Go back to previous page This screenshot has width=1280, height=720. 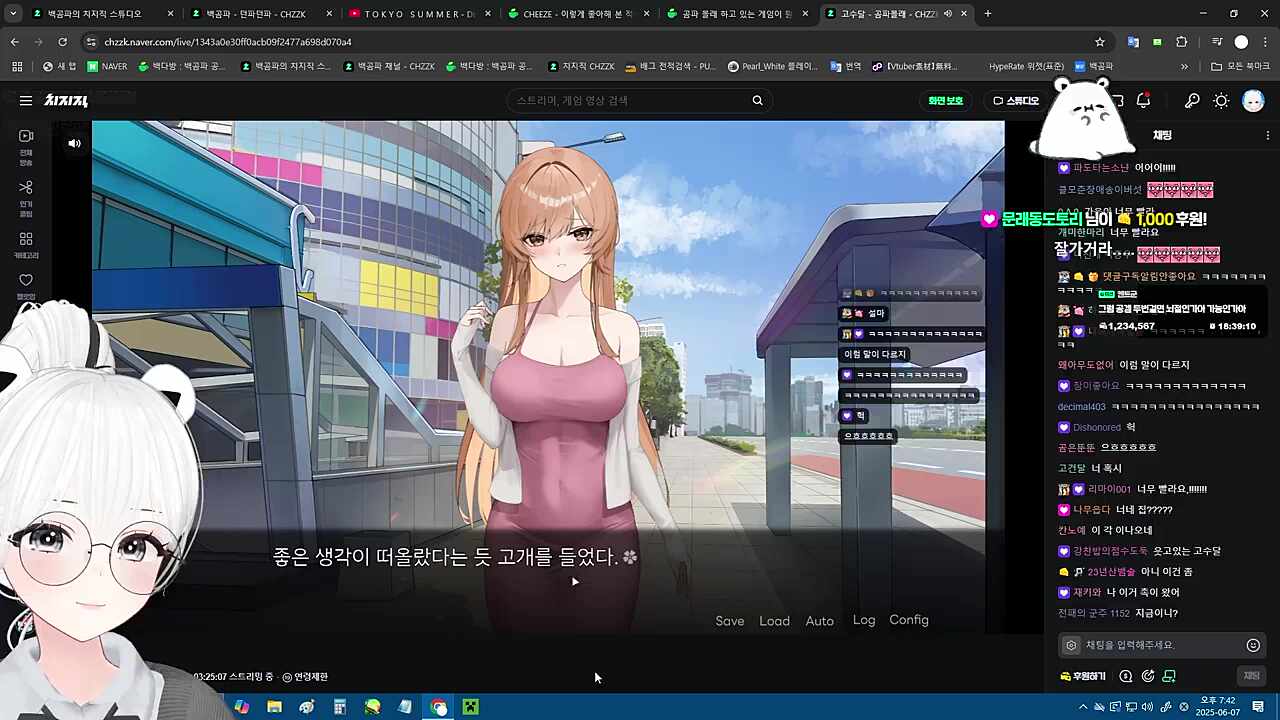(14, 42)
